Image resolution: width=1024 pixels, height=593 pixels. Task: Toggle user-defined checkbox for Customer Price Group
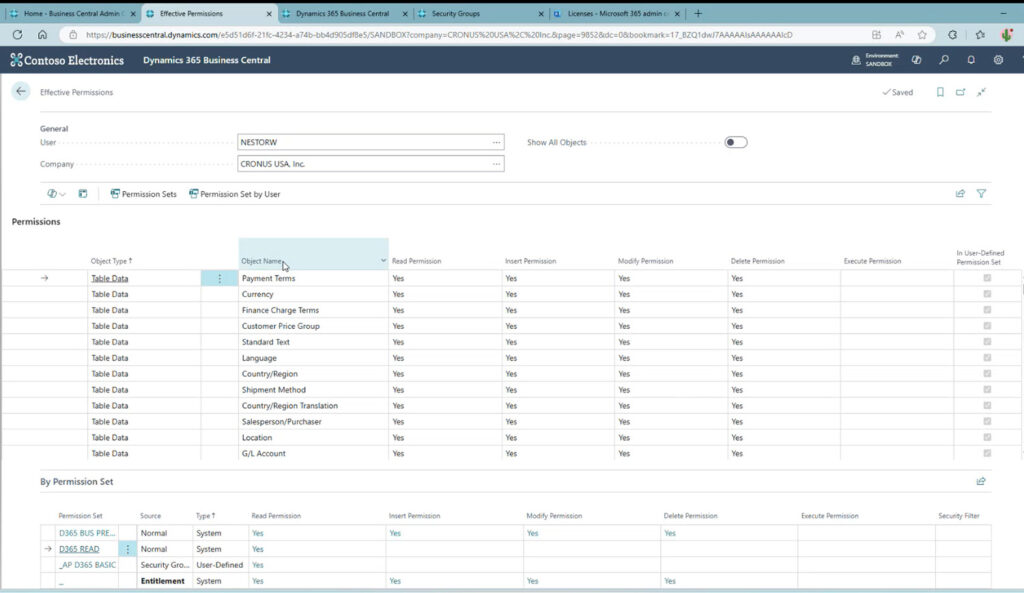[987, 326]
